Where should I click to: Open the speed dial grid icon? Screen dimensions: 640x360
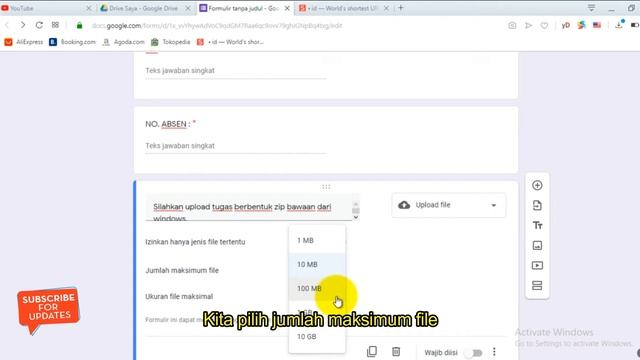click(55, 25)
